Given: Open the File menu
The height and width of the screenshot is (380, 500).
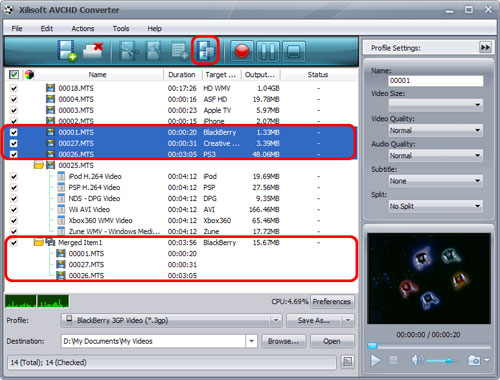Looking at the screenshot, I should pos(17,28).
